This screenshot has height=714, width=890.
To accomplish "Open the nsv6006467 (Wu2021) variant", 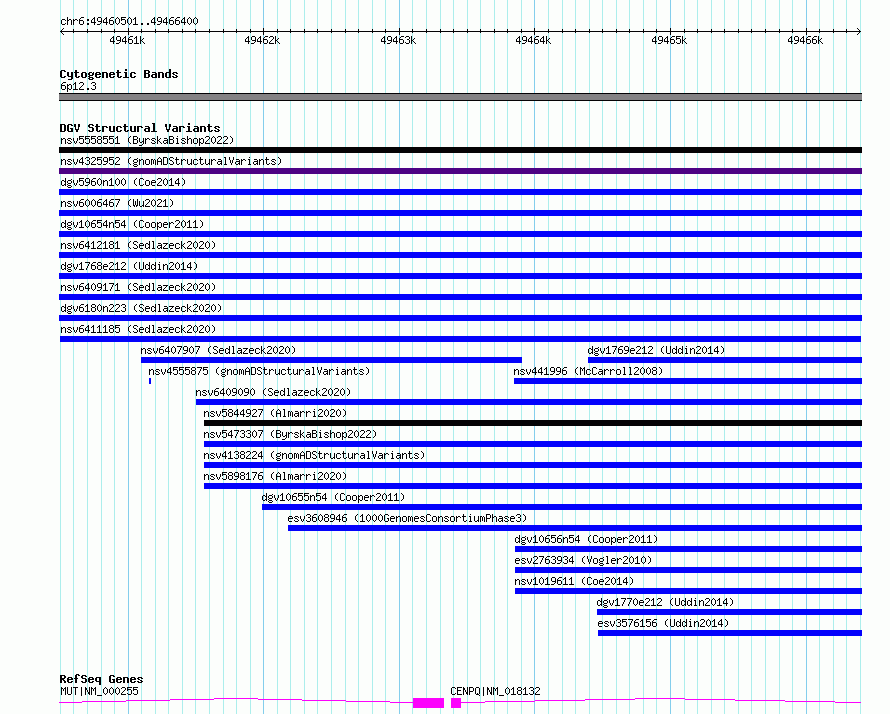I will click(117, 203).
